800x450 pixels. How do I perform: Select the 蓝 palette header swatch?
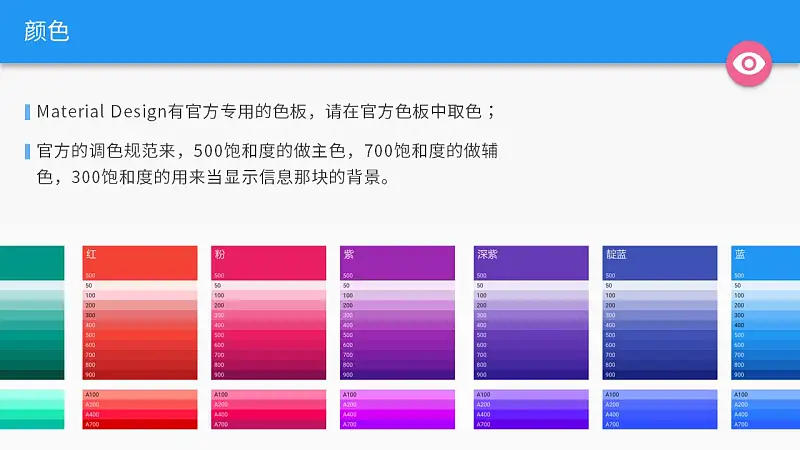(765, 263)
